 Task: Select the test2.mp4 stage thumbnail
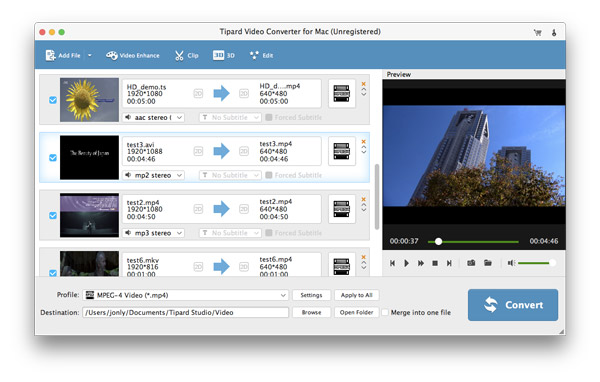click(x=89, y=215)
